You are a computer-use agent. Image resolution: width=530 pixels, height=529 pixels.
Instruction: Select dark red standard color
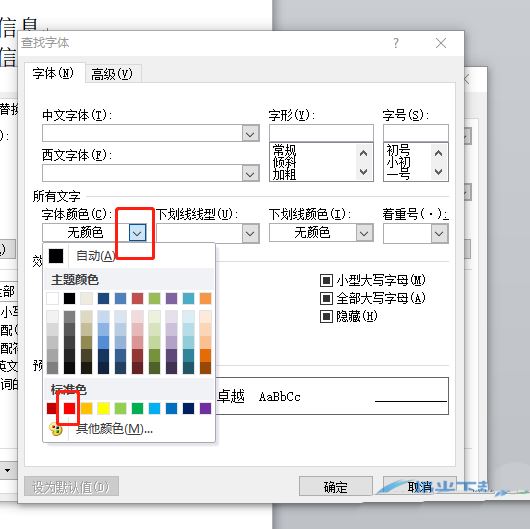(x=52, y=408)
